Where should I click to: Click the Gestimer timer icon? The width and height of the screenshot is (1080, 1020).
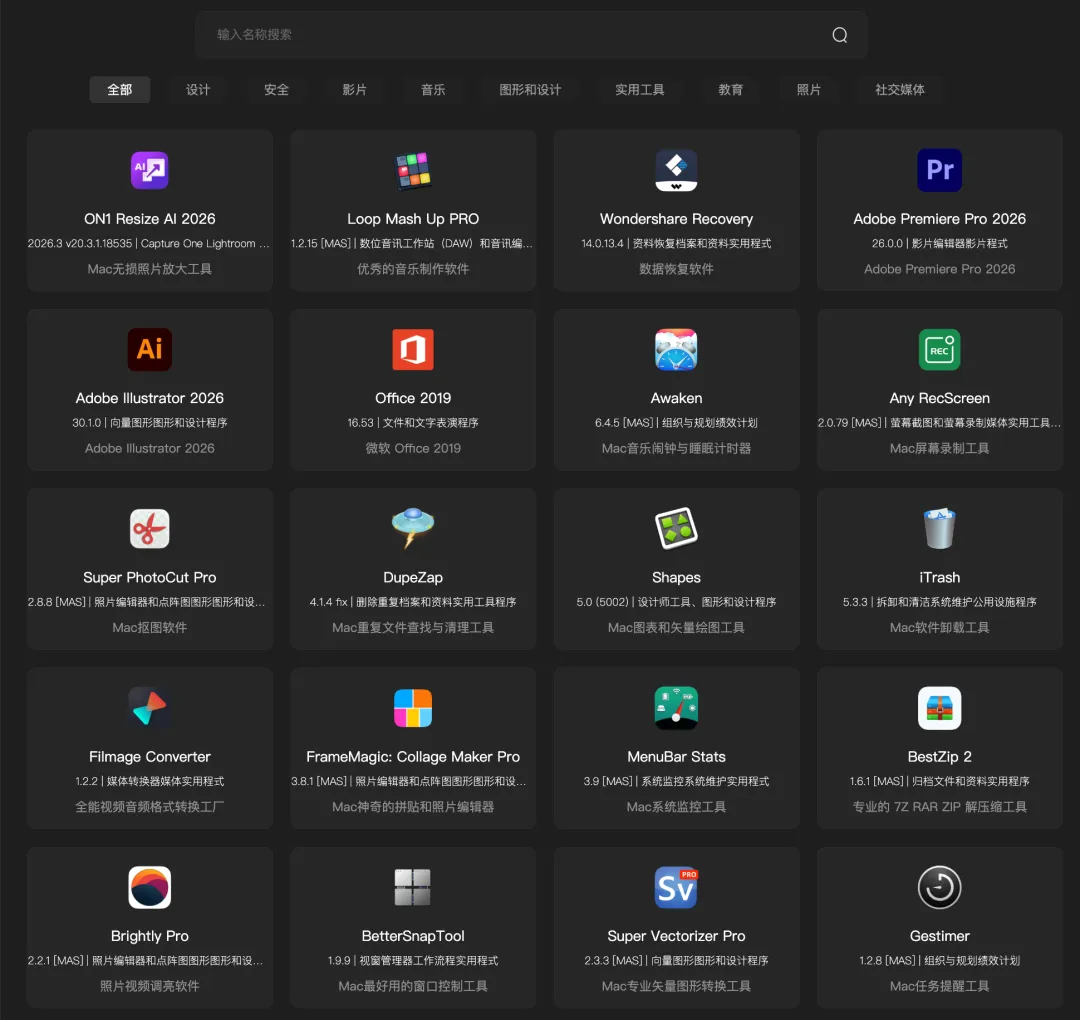click(x=939, y=887)
